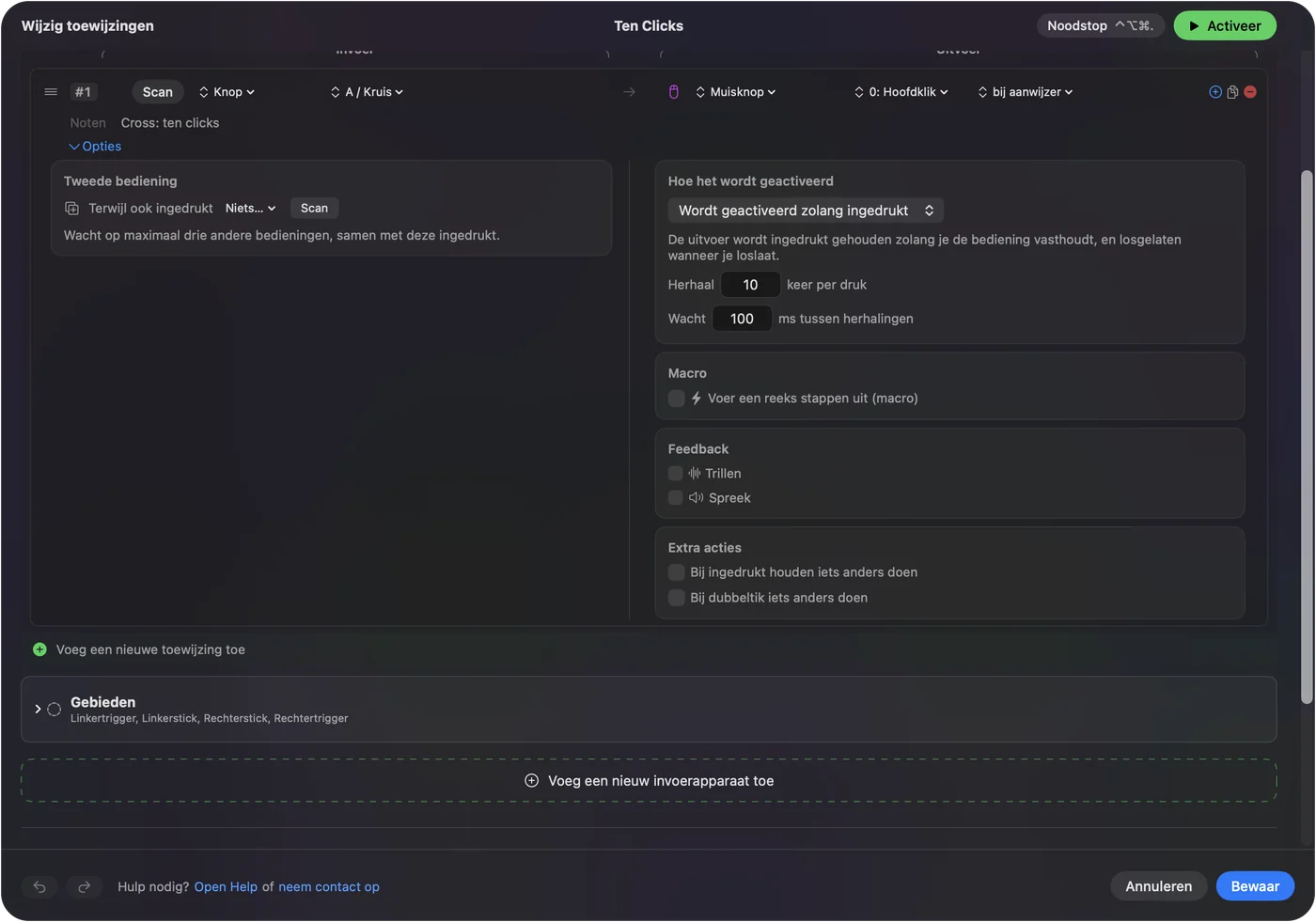
Task: Open the Open Help link
Action: point(226,887)
